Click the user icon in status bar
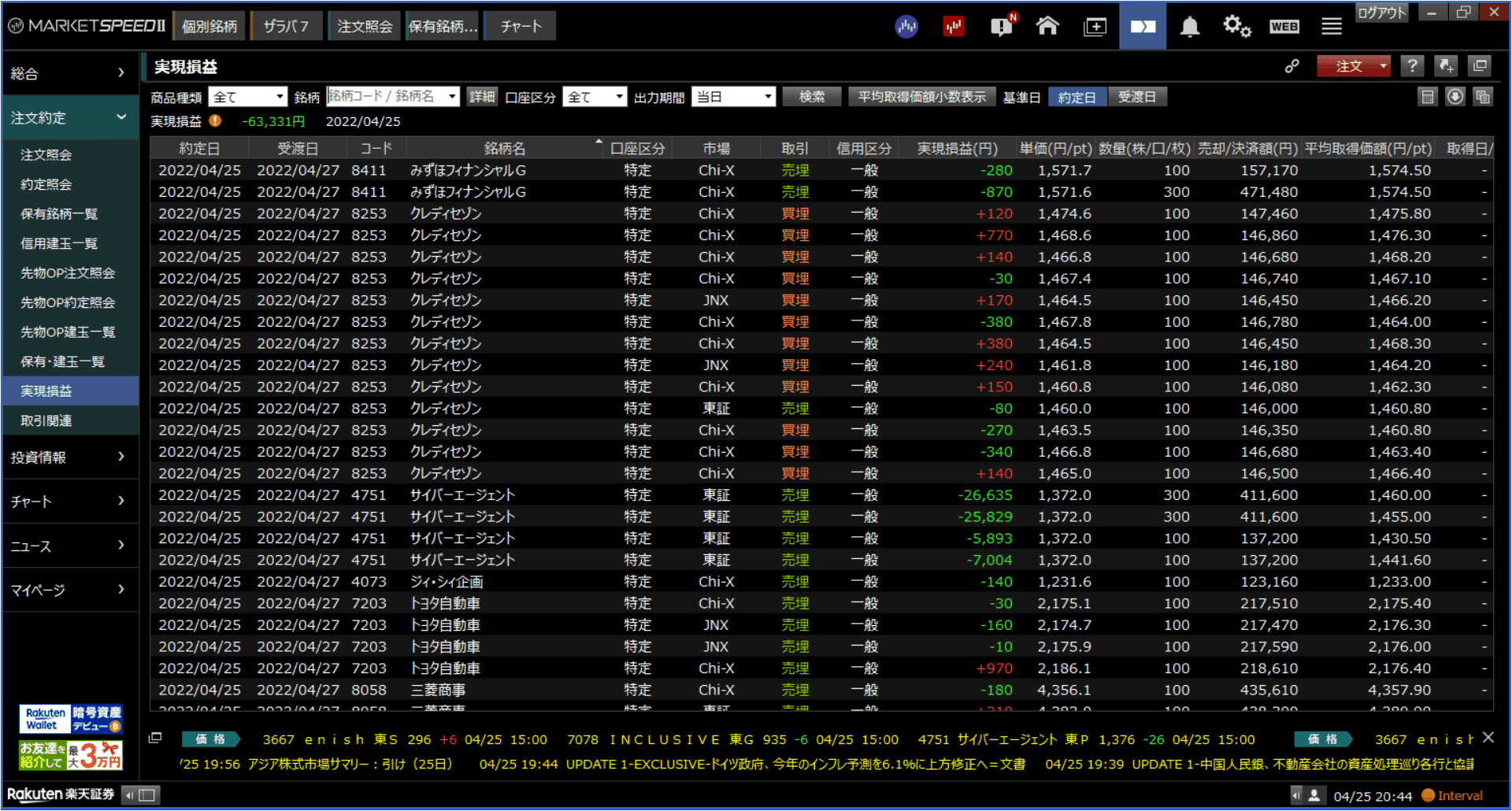This screenshot has width=1512, height=811. (1314, 795)
